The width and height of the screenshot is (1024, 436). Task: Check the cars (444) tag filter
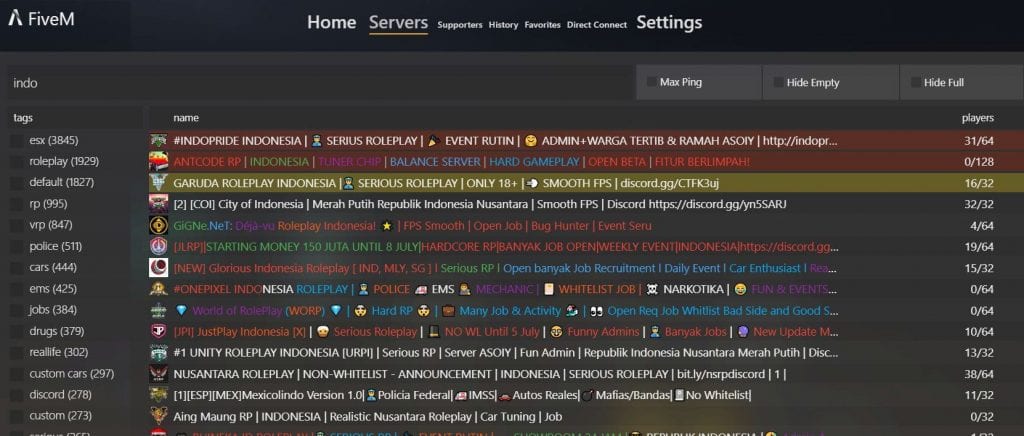coord(16,268)
